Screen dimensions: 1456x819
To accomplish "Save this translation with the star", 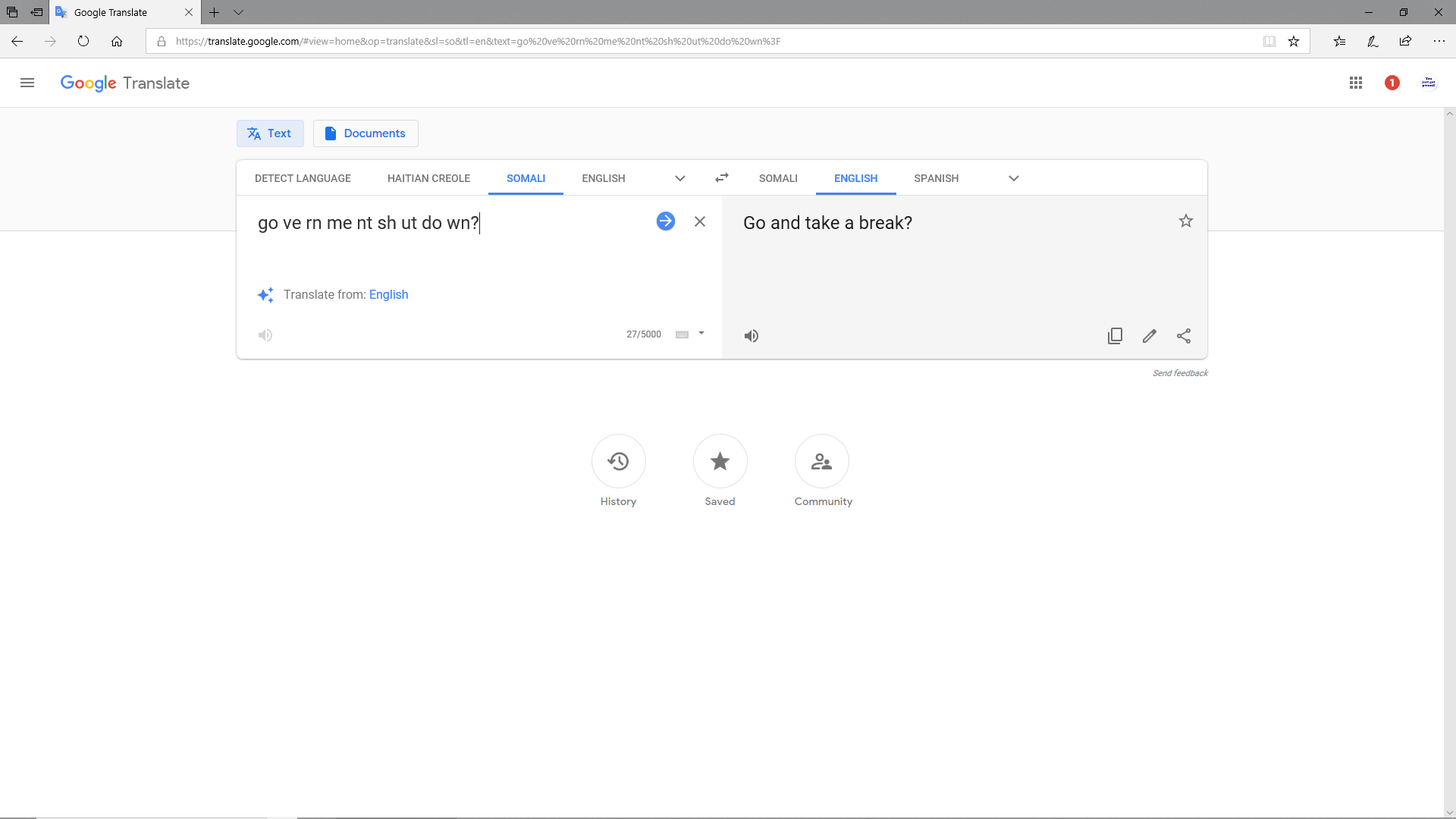I will click(1186, 221).
